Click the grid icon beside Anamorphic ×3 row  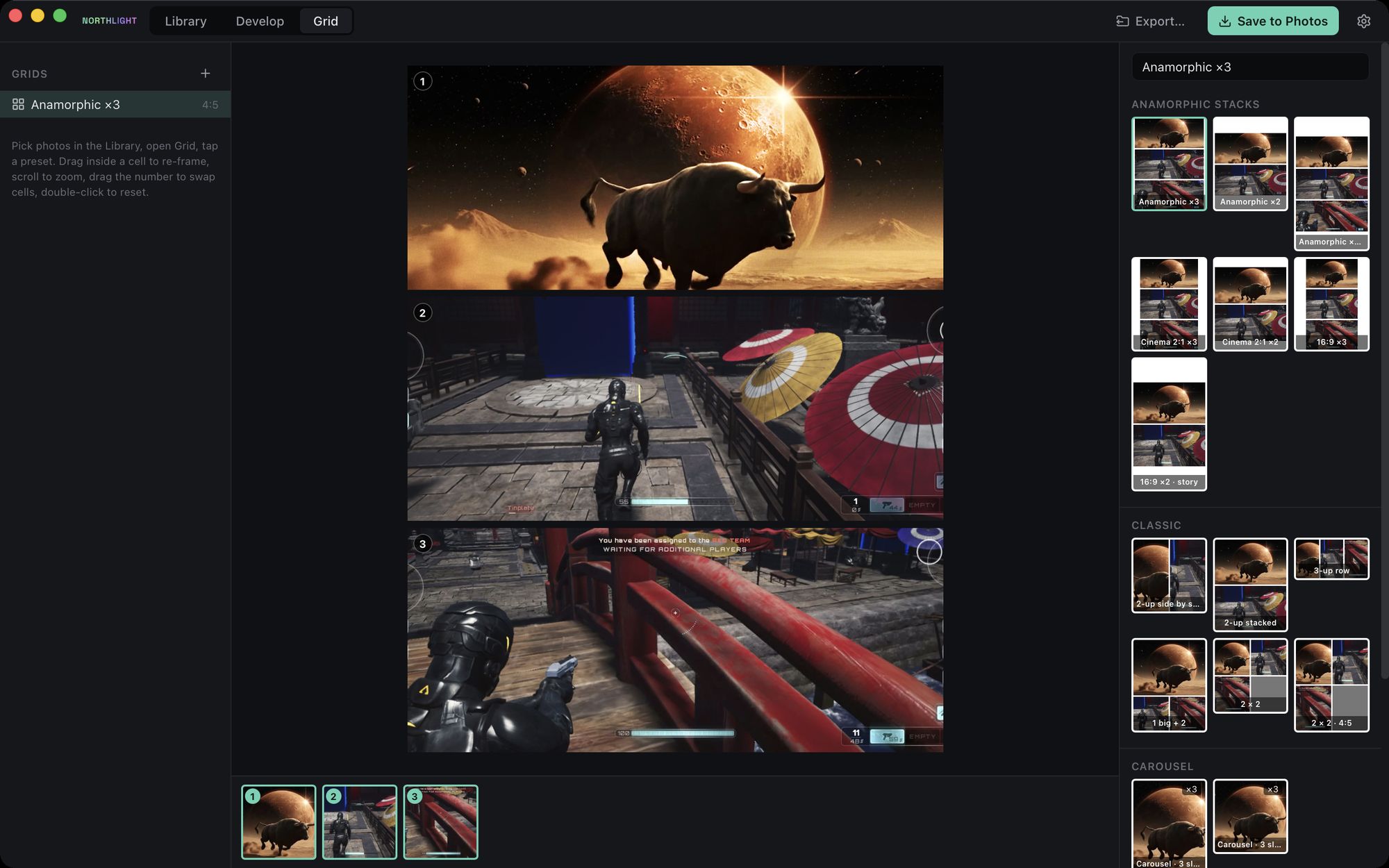pos(19,104)
